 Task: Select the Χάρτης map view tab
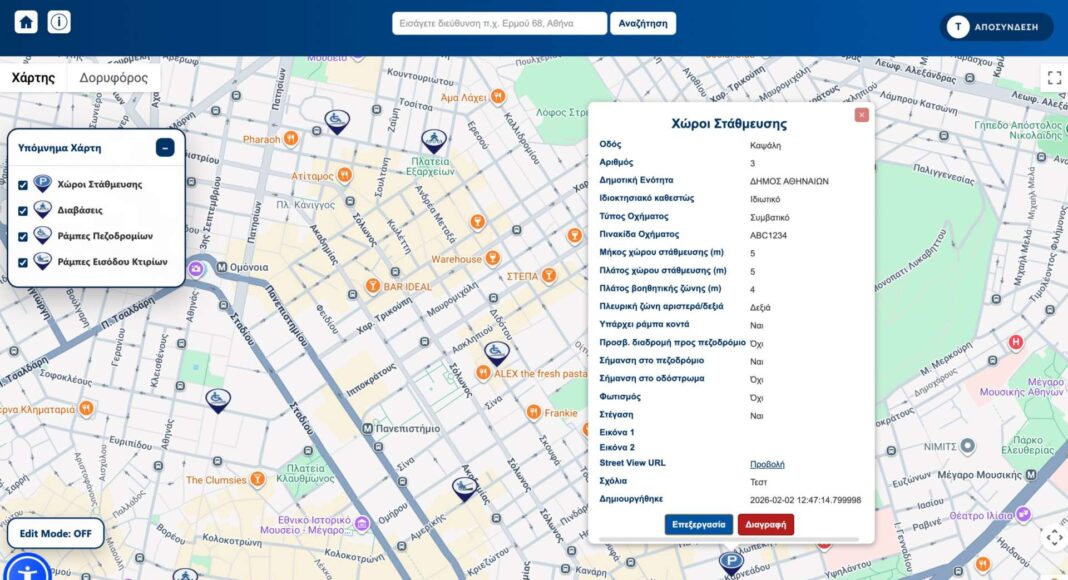[x=33, y=78]
